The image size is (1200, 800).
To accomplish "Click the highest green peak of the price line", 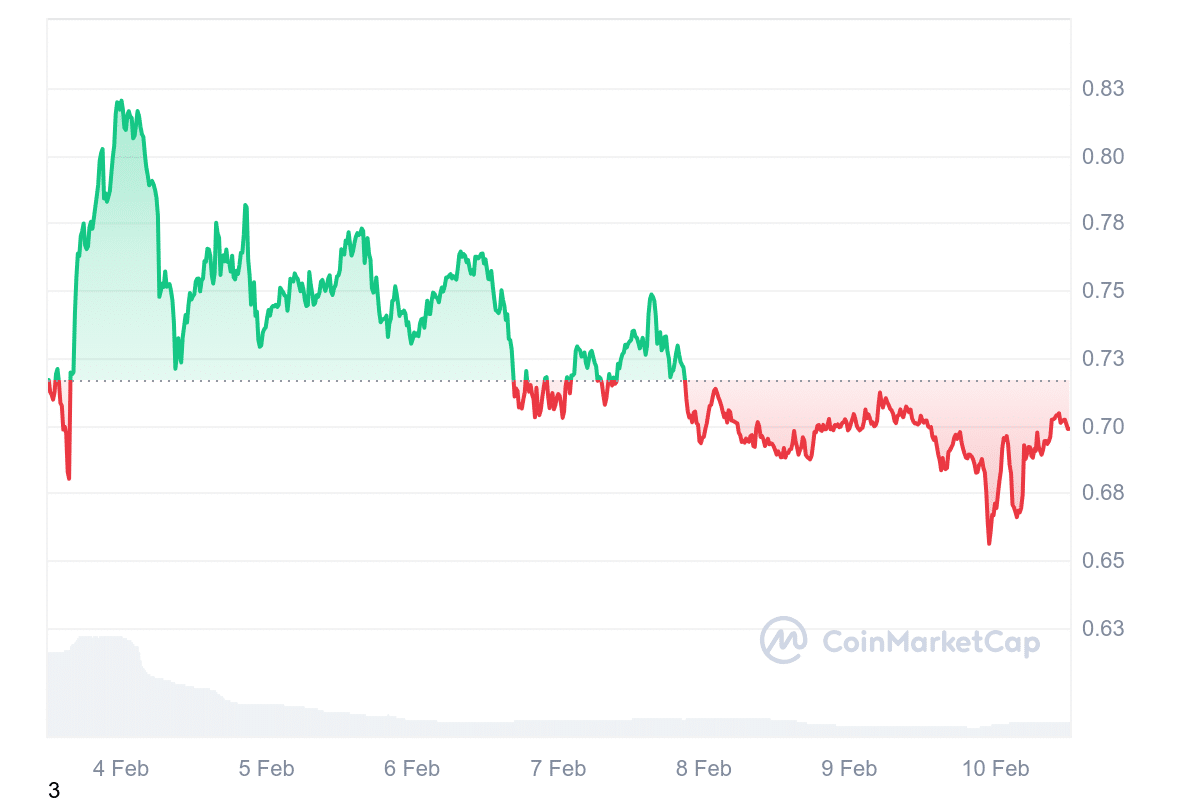I will pyautogui.click(x=121, y=101).
